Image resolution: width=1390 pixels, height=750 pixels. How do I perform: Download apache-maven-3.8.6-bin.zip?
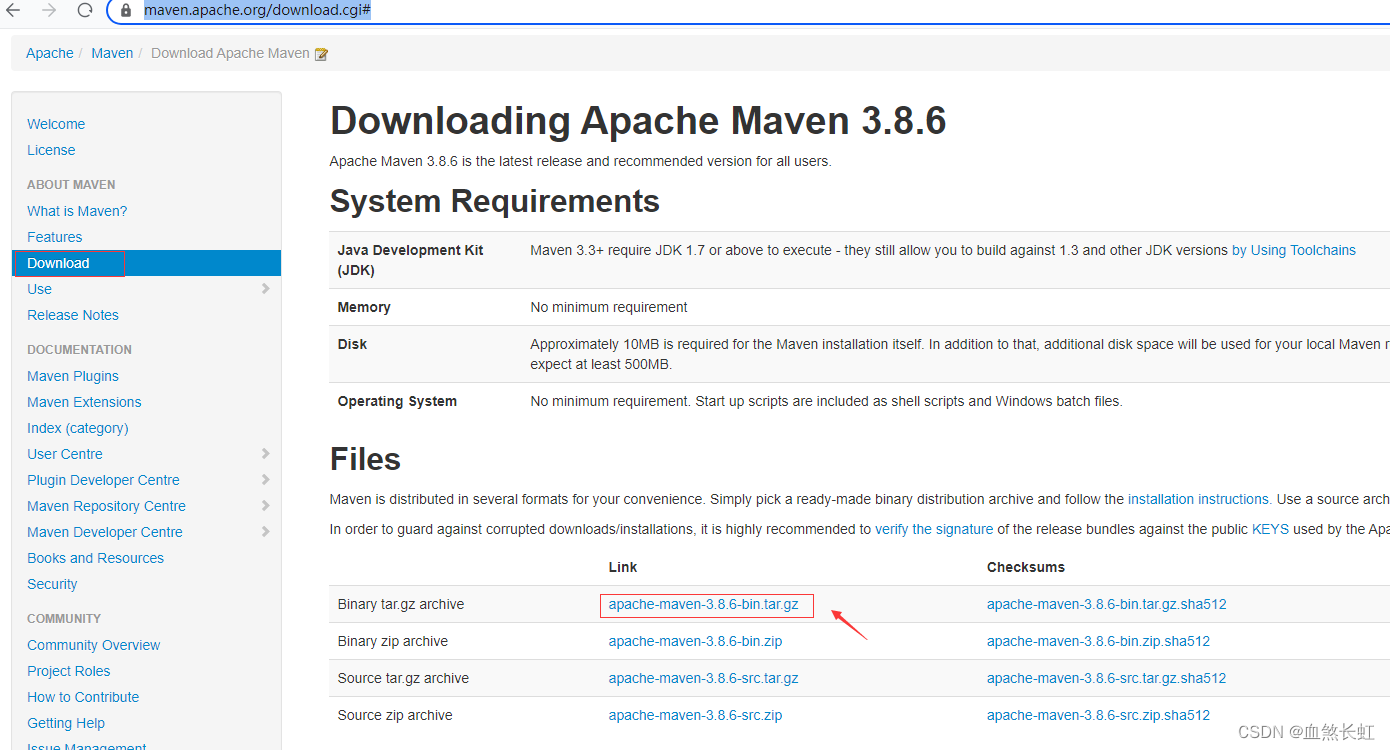(695, 641)
